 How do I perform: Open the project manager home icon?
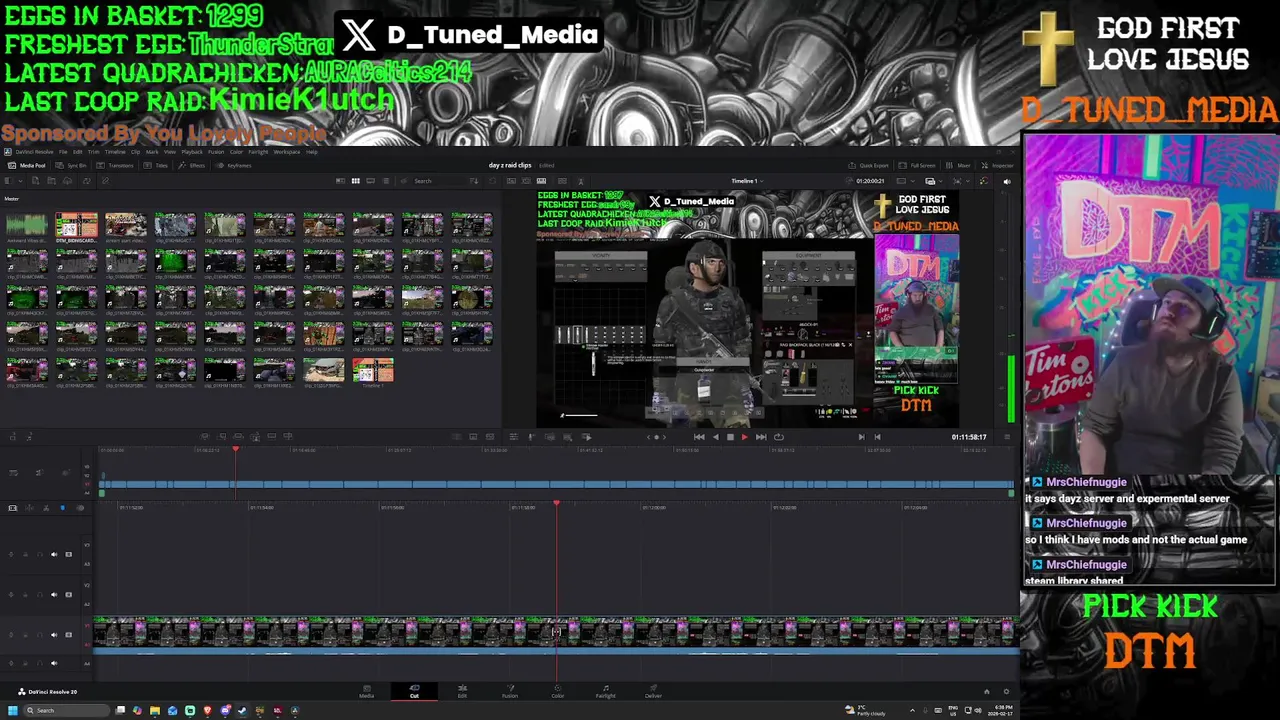(987, 692)
